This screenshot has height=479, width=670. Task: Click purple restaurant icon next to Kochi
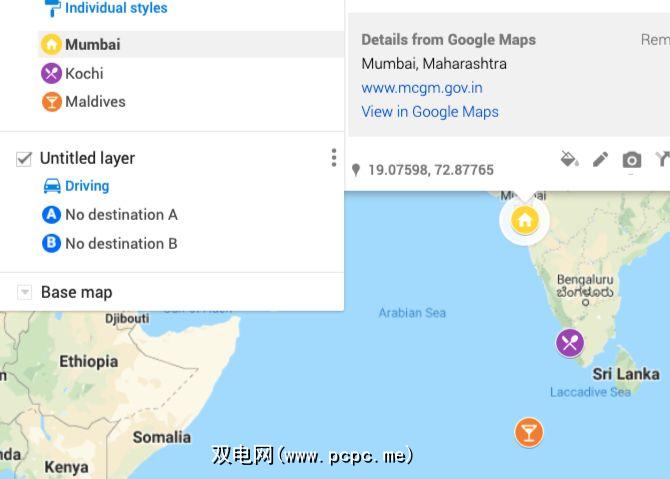pos(51,73)
